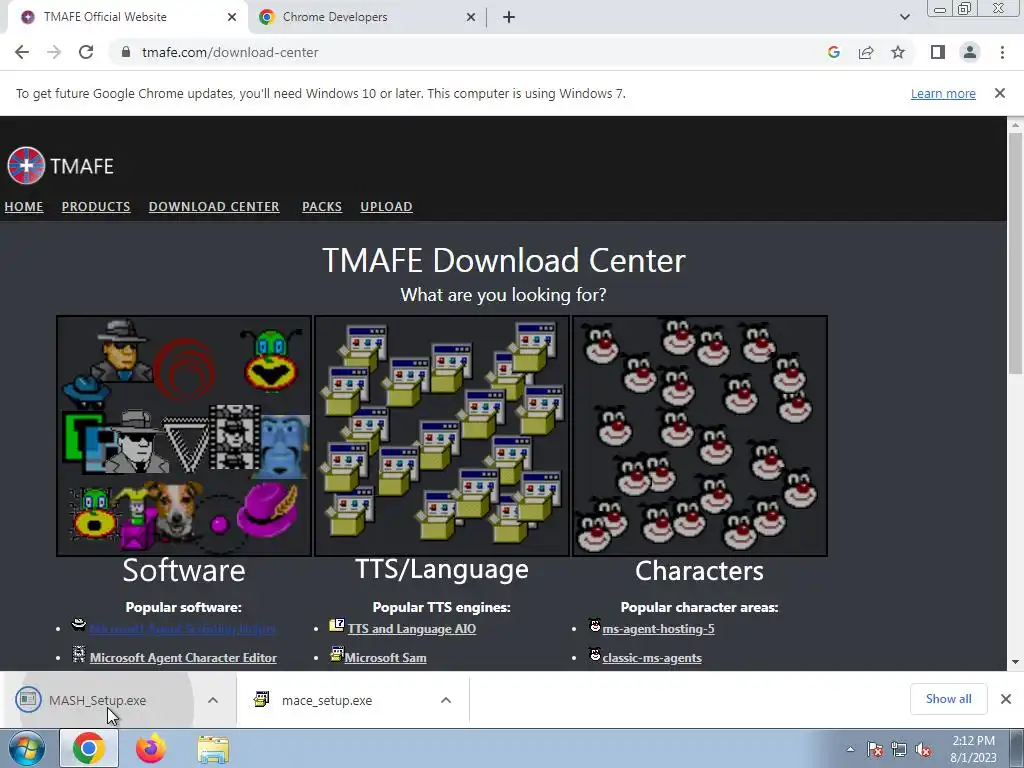The height and width of the screenshot is (768, 1024).
Task: Share this page via share icon
Action: 866,52
